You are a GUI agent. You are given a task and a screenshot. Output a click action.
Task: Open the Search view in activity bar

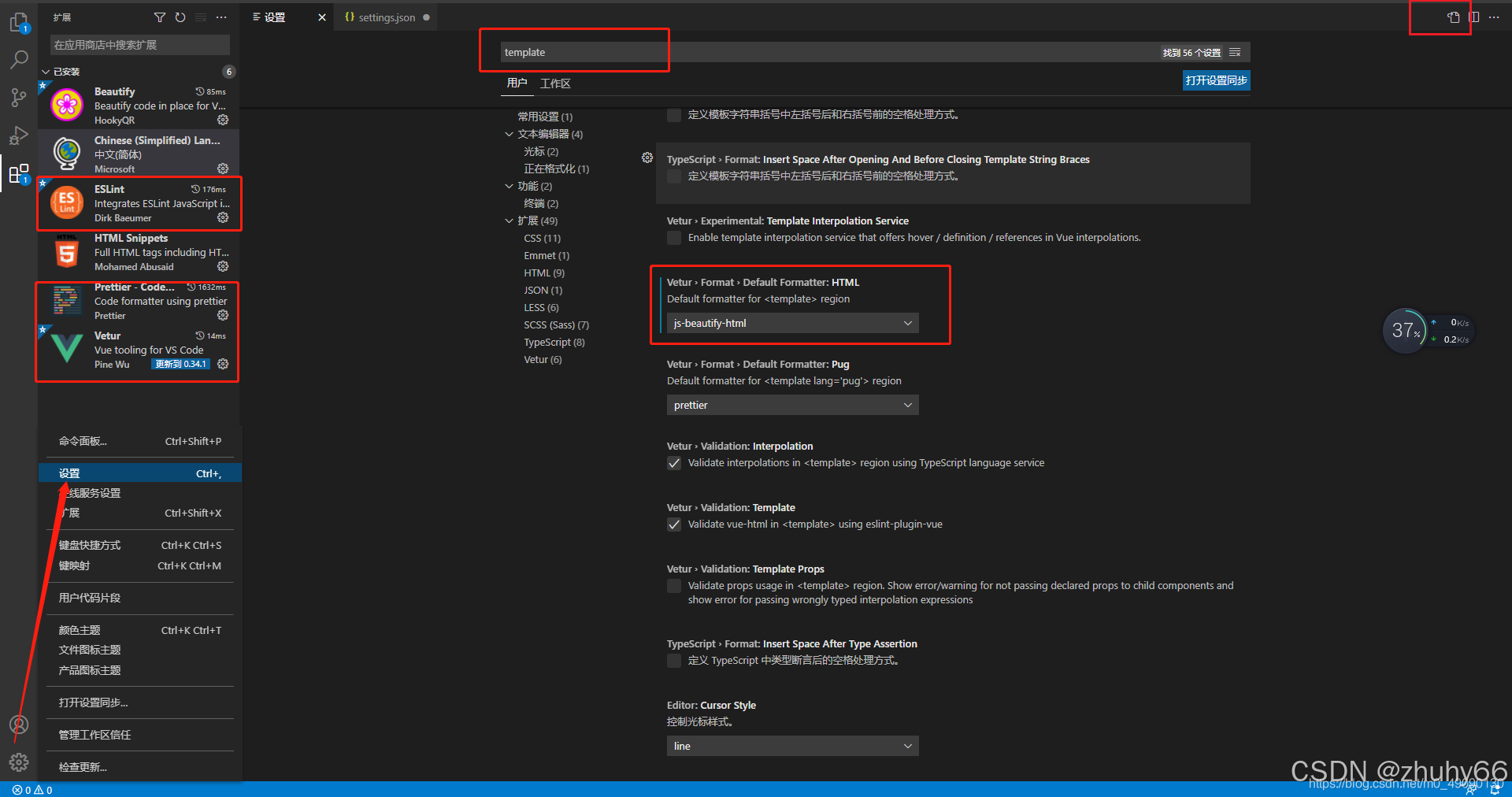tap(19, 60)
